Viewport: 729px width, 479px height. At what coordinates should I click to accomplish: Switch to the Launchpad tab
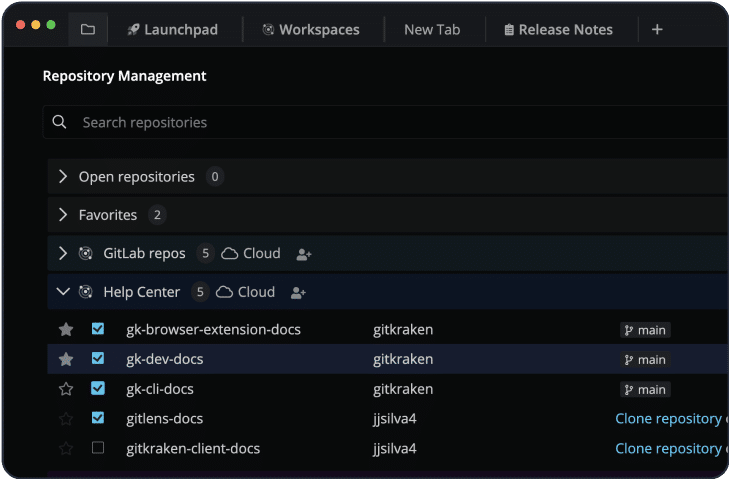(172, 29)
